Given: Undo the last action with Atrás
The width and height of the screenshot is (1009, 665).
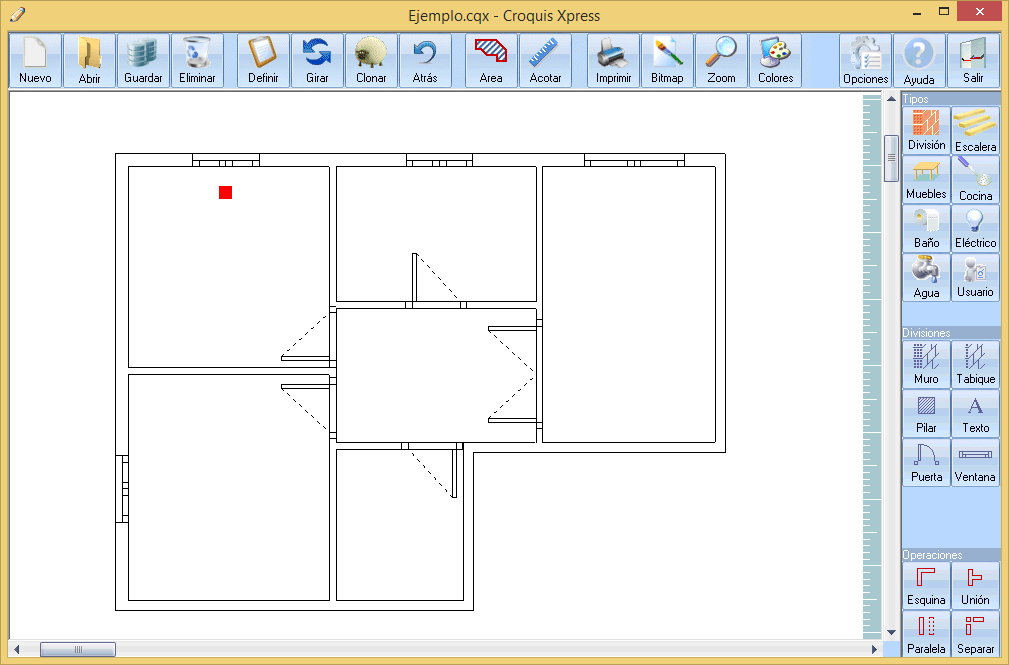Looking at the screenshot, I should pos(425,60).
